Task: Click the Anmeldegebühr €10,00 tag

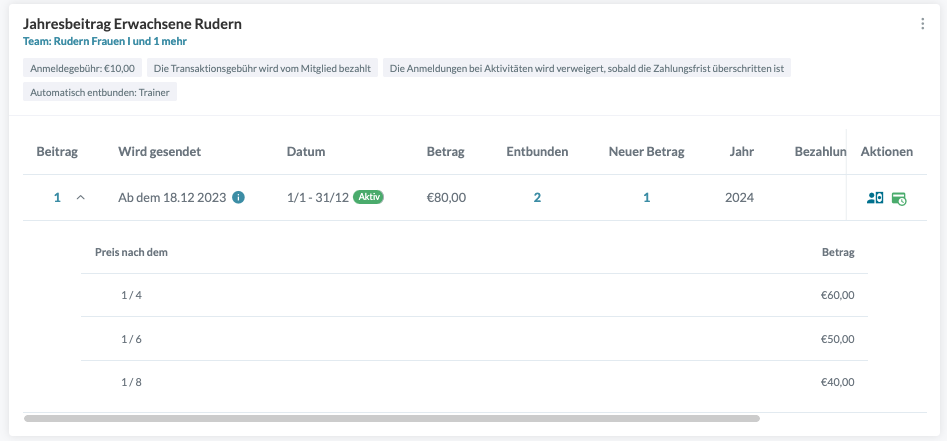Action: (83, 69)
